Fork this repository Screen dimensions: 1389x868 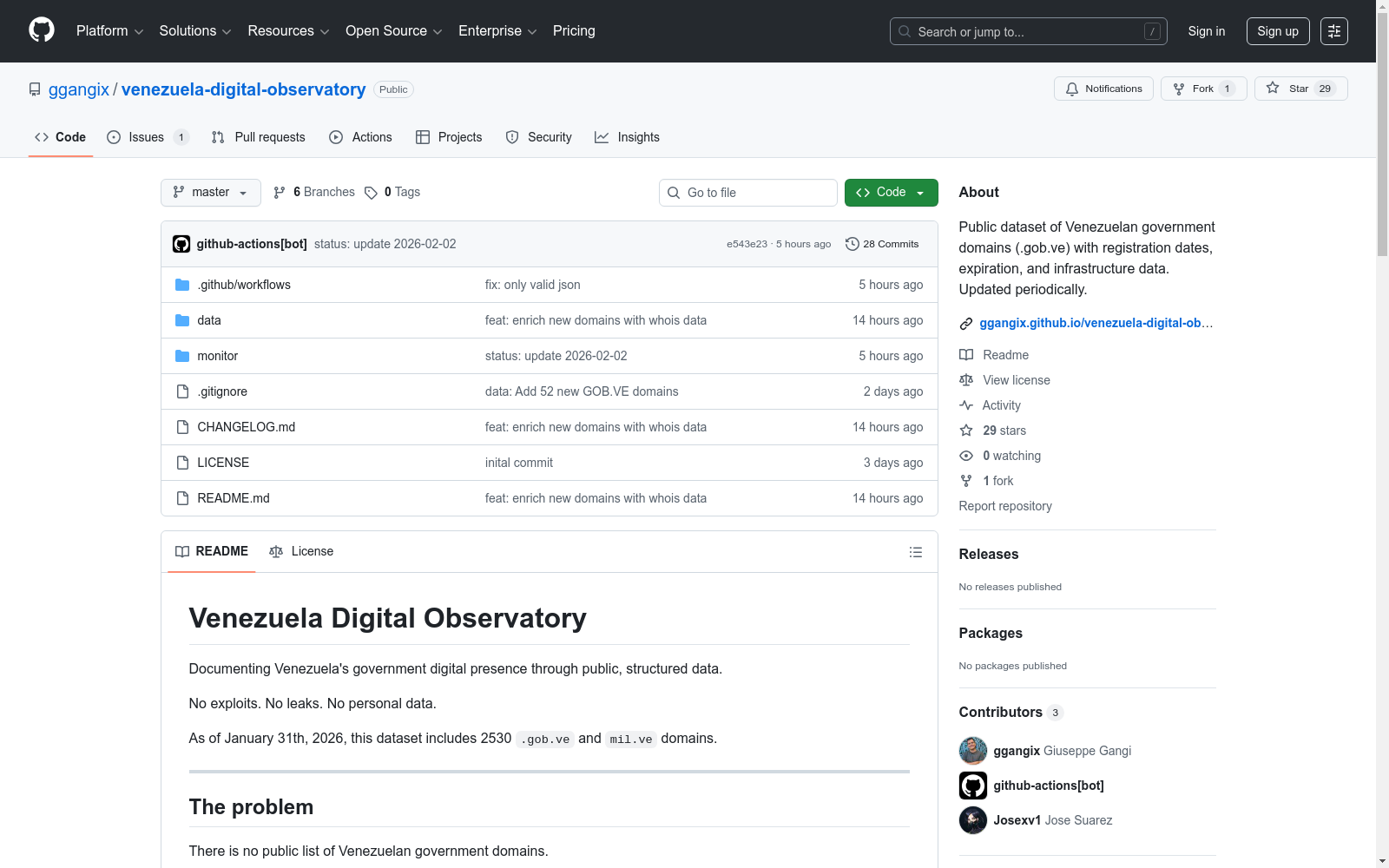click(1203, 89)
